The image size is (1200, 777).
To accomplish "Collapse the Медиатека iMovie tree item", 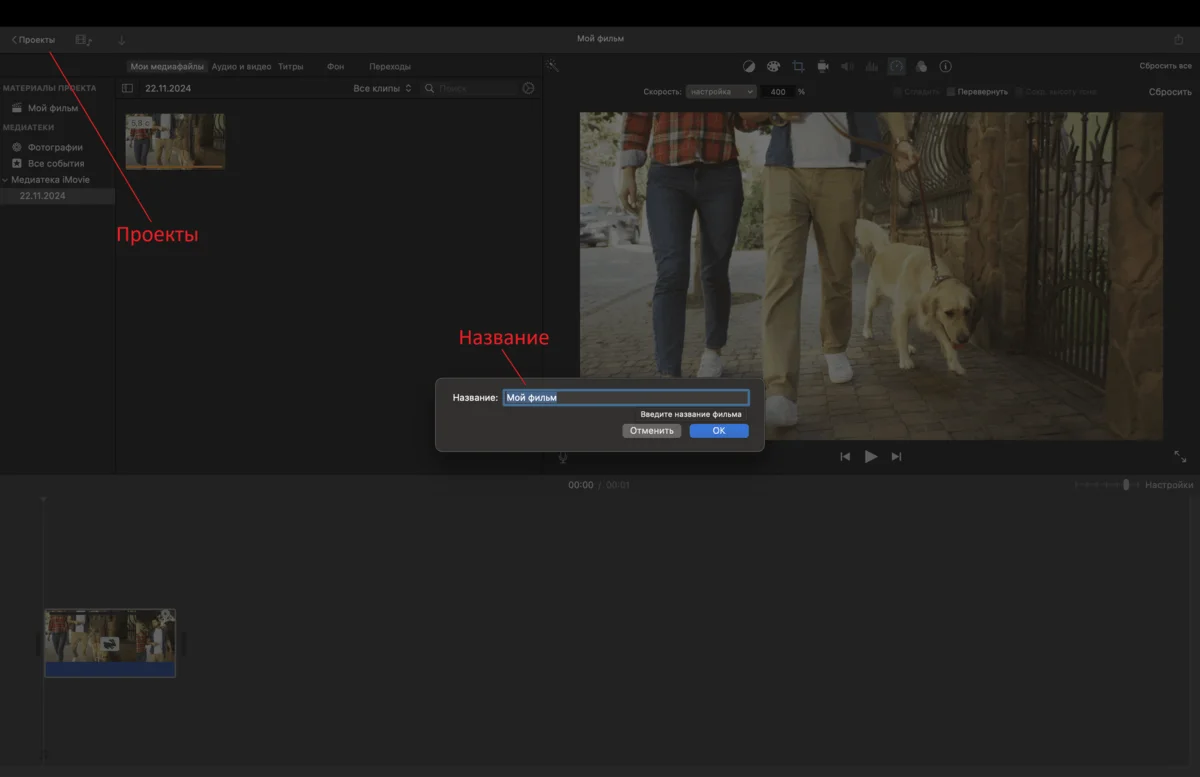I will 5,180.
